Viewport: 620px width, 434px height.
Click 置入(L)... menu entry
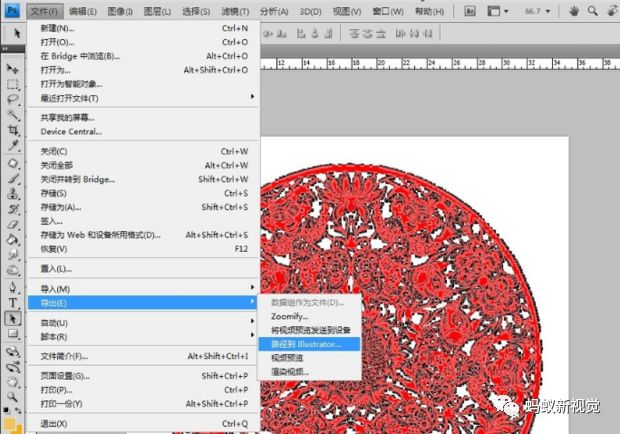143,269
